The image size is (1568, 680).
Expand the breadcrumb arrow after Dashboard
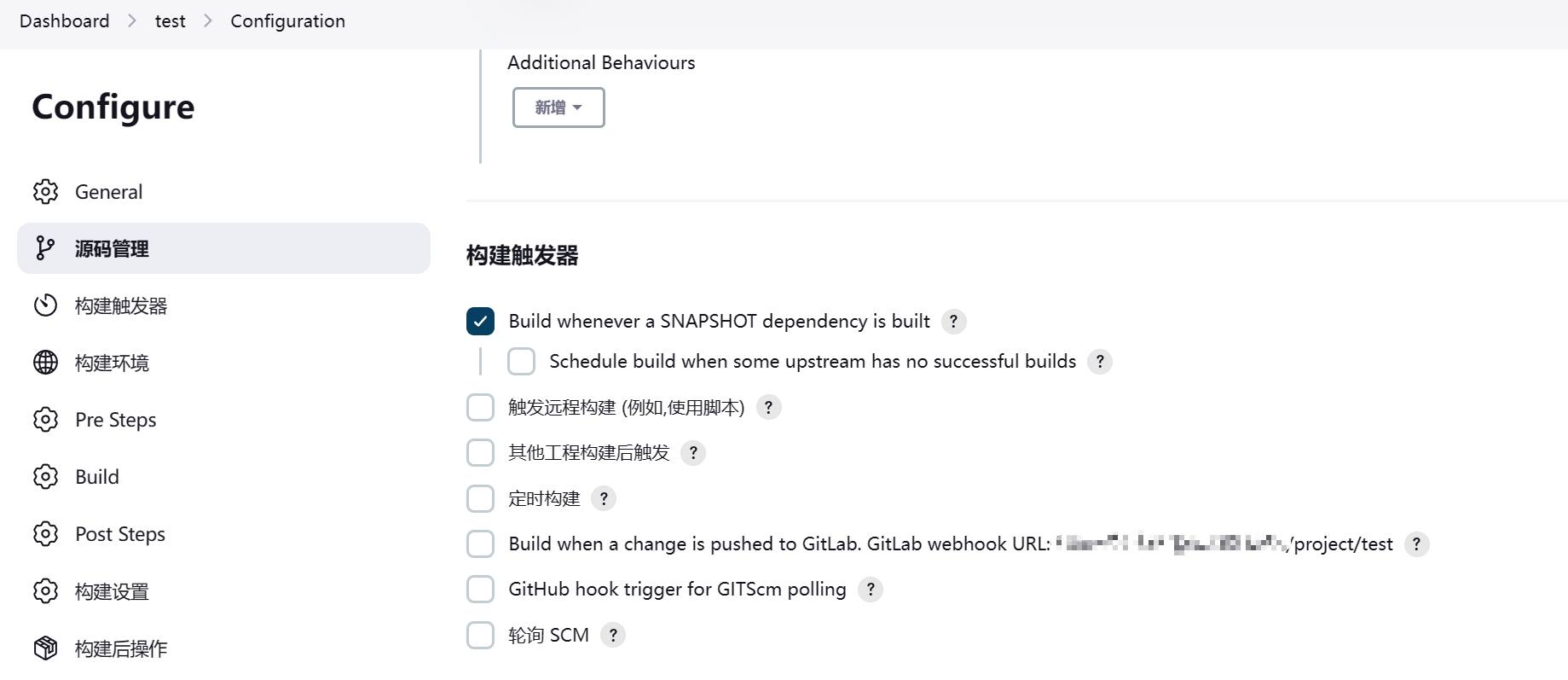[132, 20]
